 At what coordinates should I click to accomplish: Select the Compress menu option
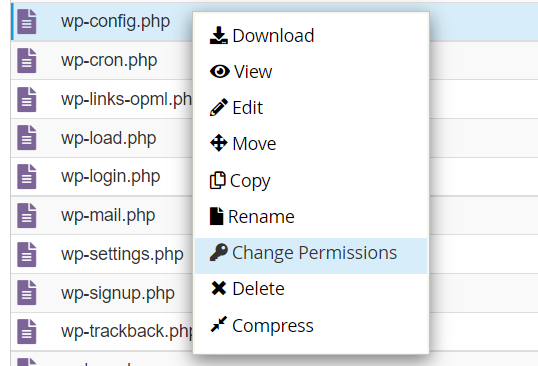[311, 325]
